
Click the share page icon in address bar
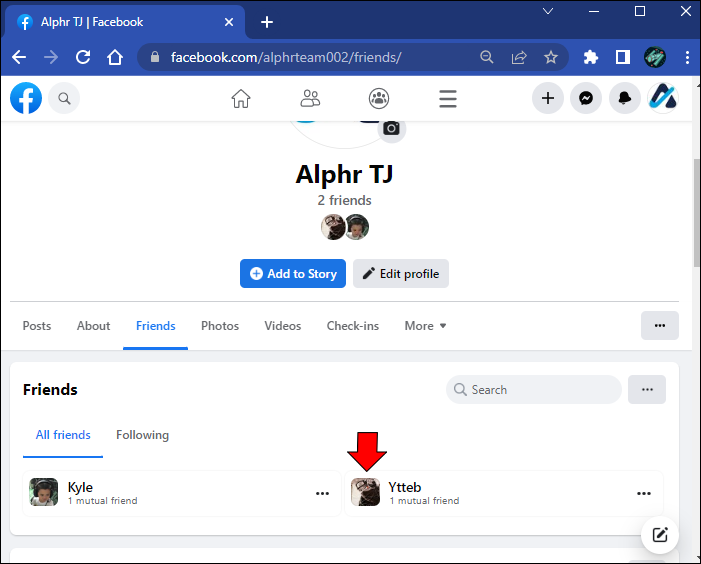pyautogui.click(x=519, y=57)
